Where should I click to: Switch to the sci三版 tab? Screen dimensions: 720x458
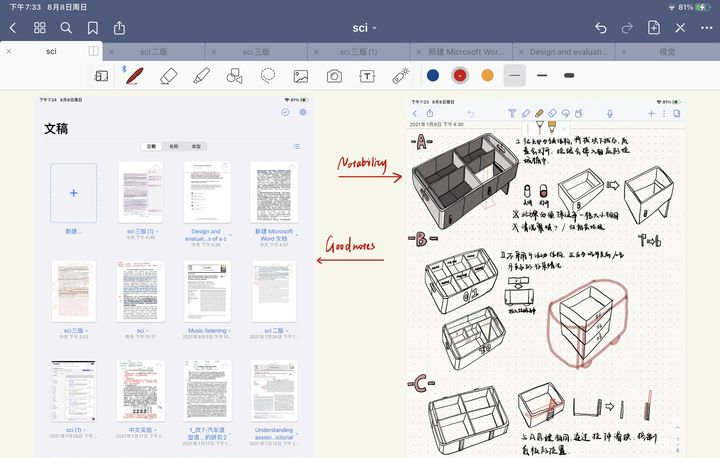256,52
